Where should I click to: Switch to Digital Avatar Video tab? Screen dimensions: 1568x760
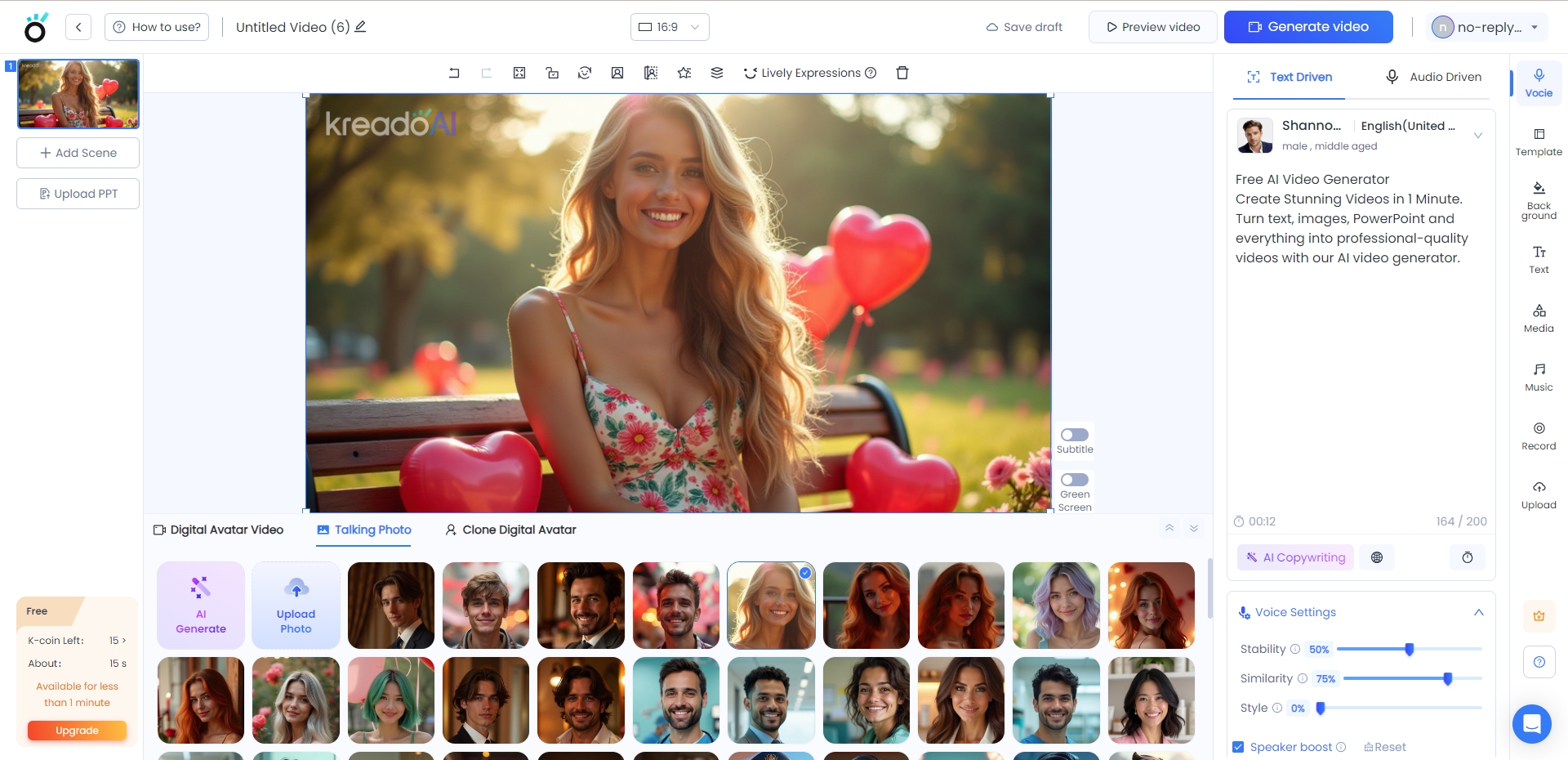(x=219, y=530)
